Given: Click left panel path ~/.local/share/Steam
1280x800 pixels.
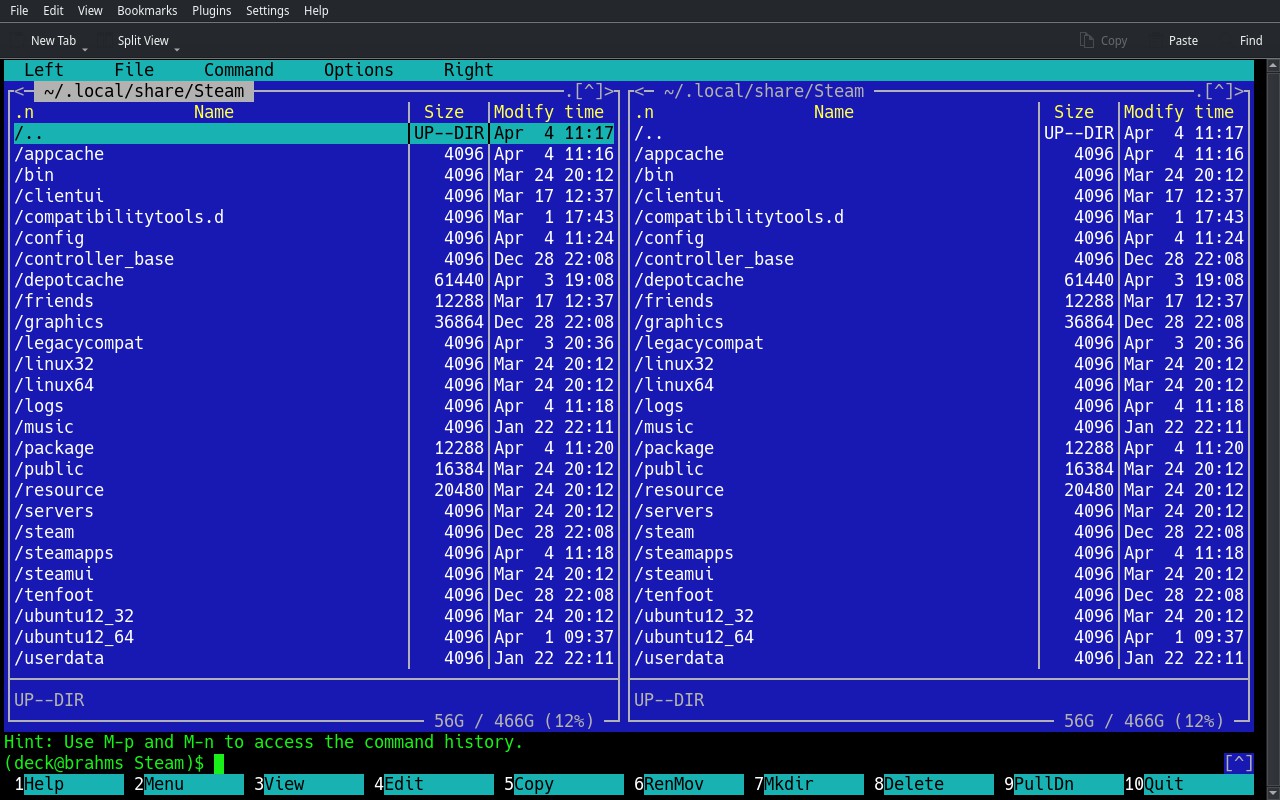Looking at the screenshot, I should 144,91.
